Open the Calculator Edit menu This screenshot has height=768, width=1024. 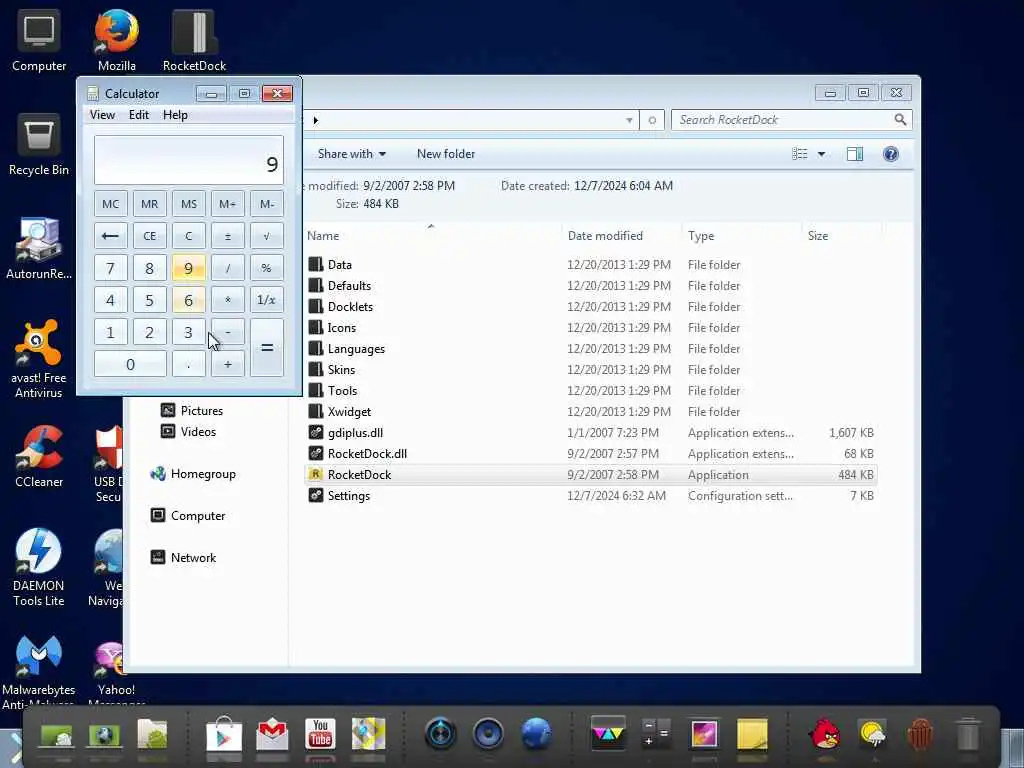[138, 115]
